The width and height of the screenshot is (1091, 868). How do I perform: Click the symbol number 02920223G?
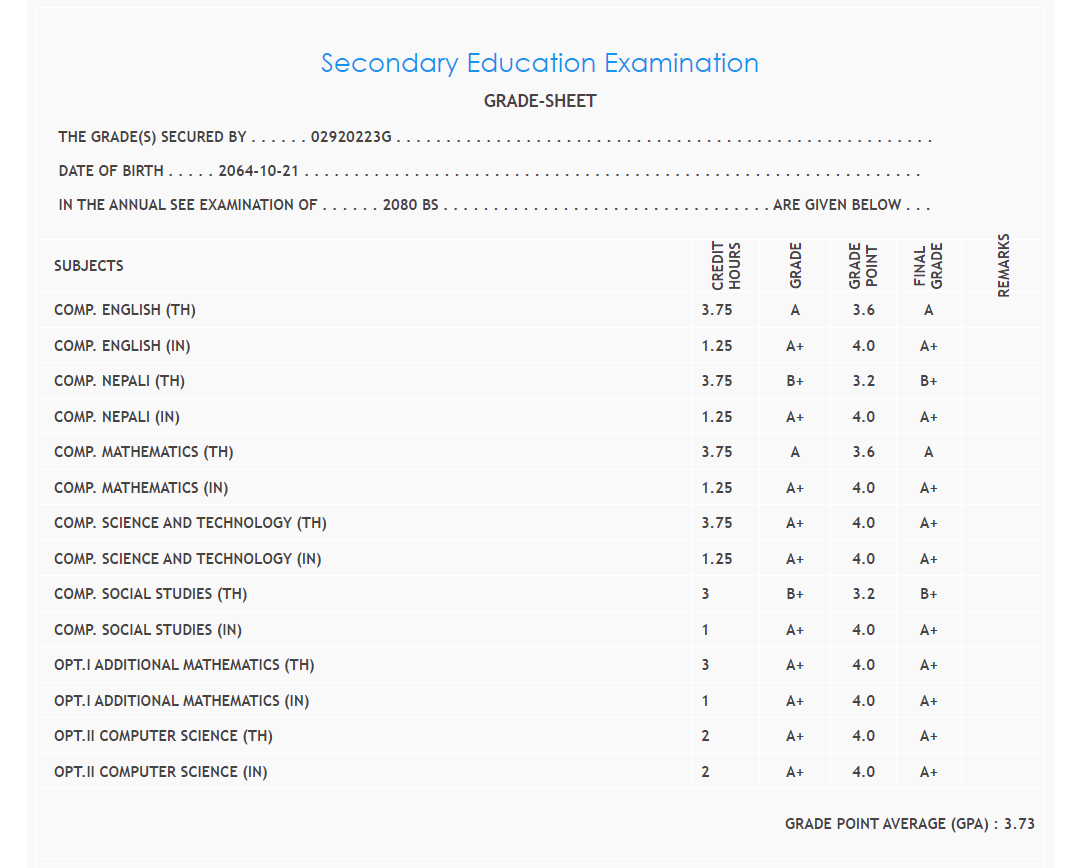[351, 138]
